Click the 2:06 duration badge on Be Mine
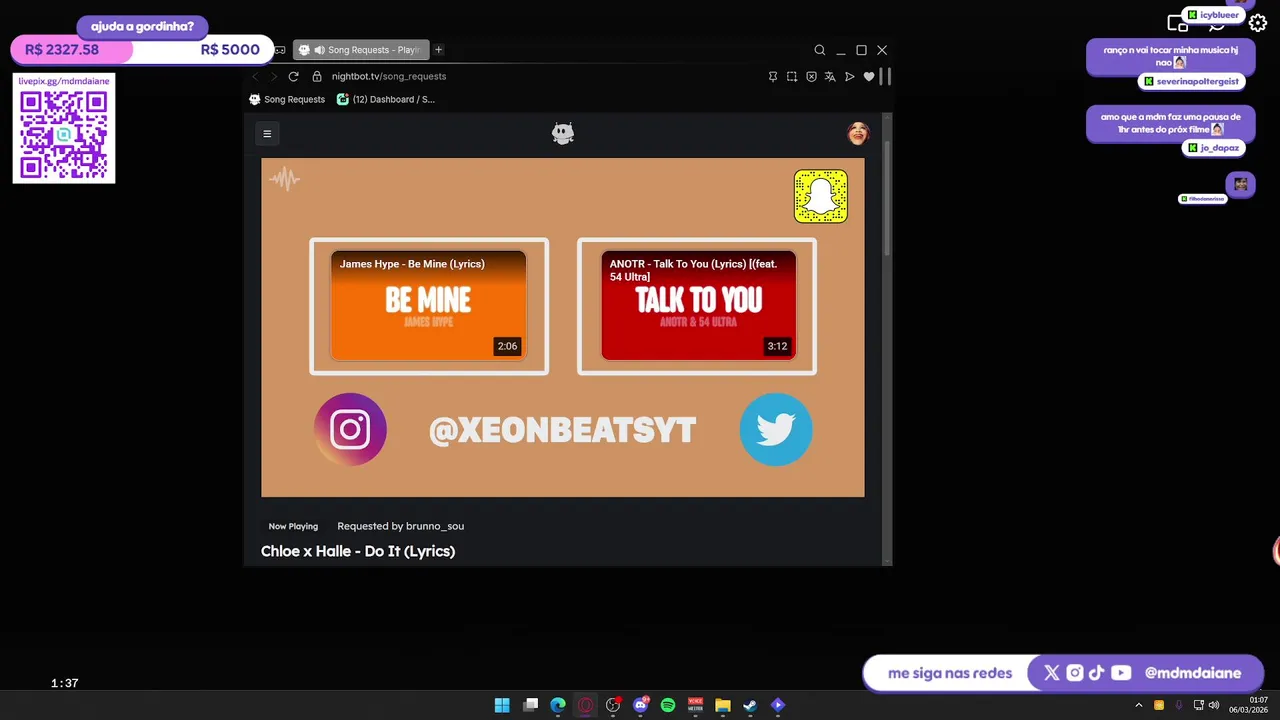 pyautogui.click(x=507, y=346)
